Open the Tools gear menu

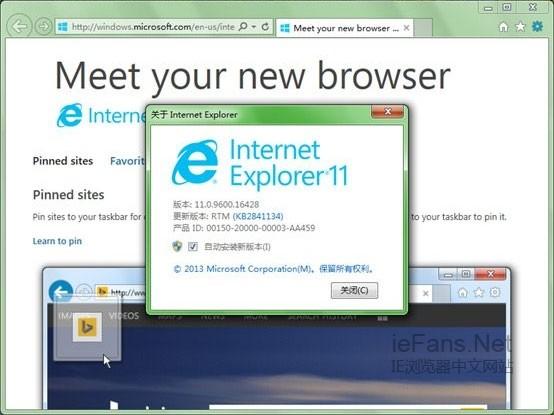point(537,26)
